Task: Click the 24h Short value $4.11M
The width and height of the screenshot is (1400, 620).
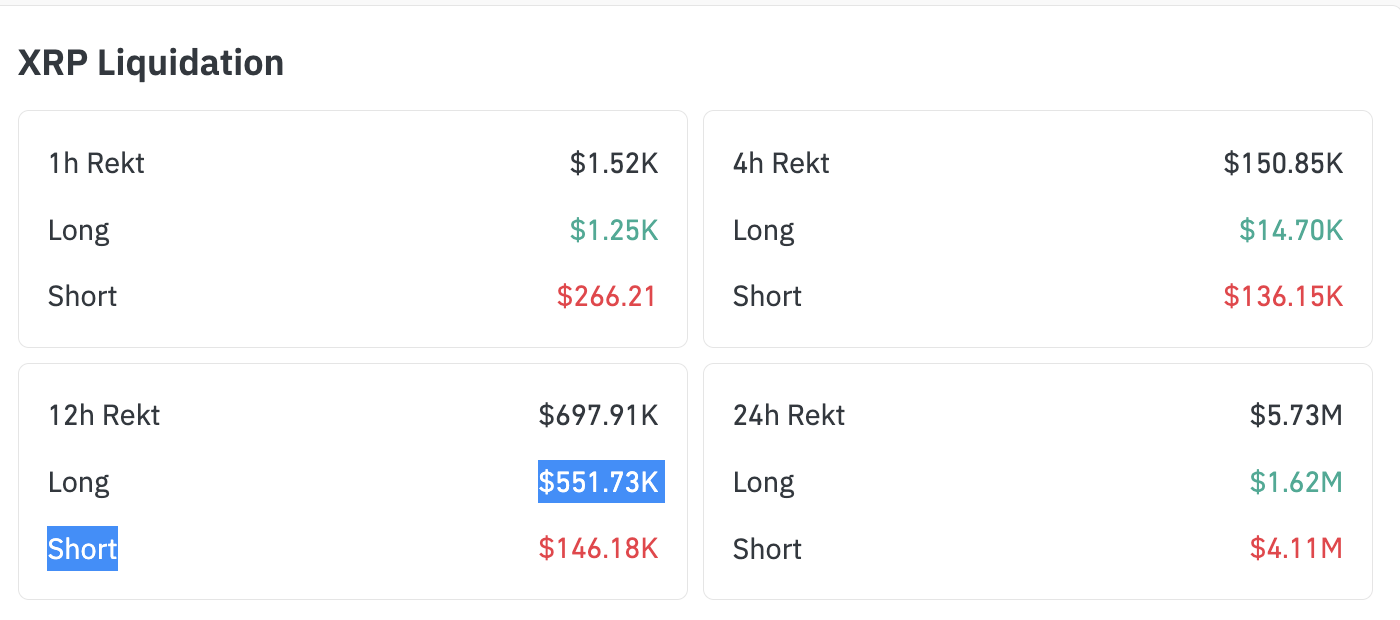Action: 1296,549
